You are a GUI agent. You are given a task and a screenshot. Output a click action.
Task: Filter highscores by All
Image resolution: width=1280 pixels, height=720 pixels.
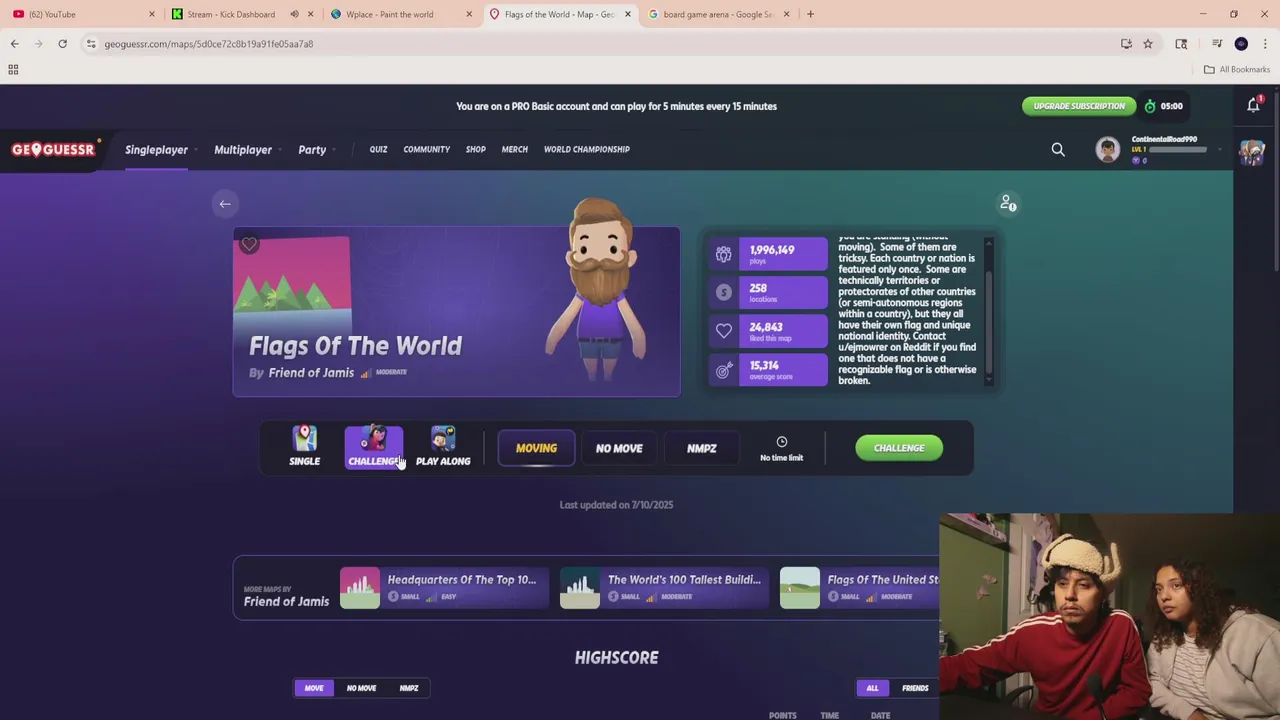pos(872,688)
